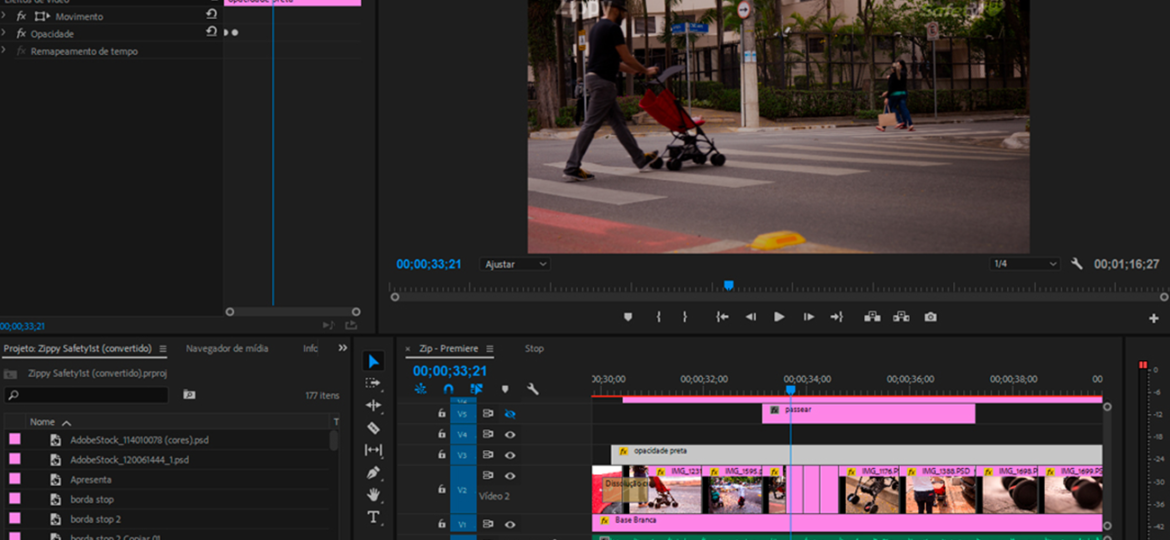Expand the Movimento effect properties
Image resolution: width=1170 pixels, height=540 pixels.
[x=5, y=16]
